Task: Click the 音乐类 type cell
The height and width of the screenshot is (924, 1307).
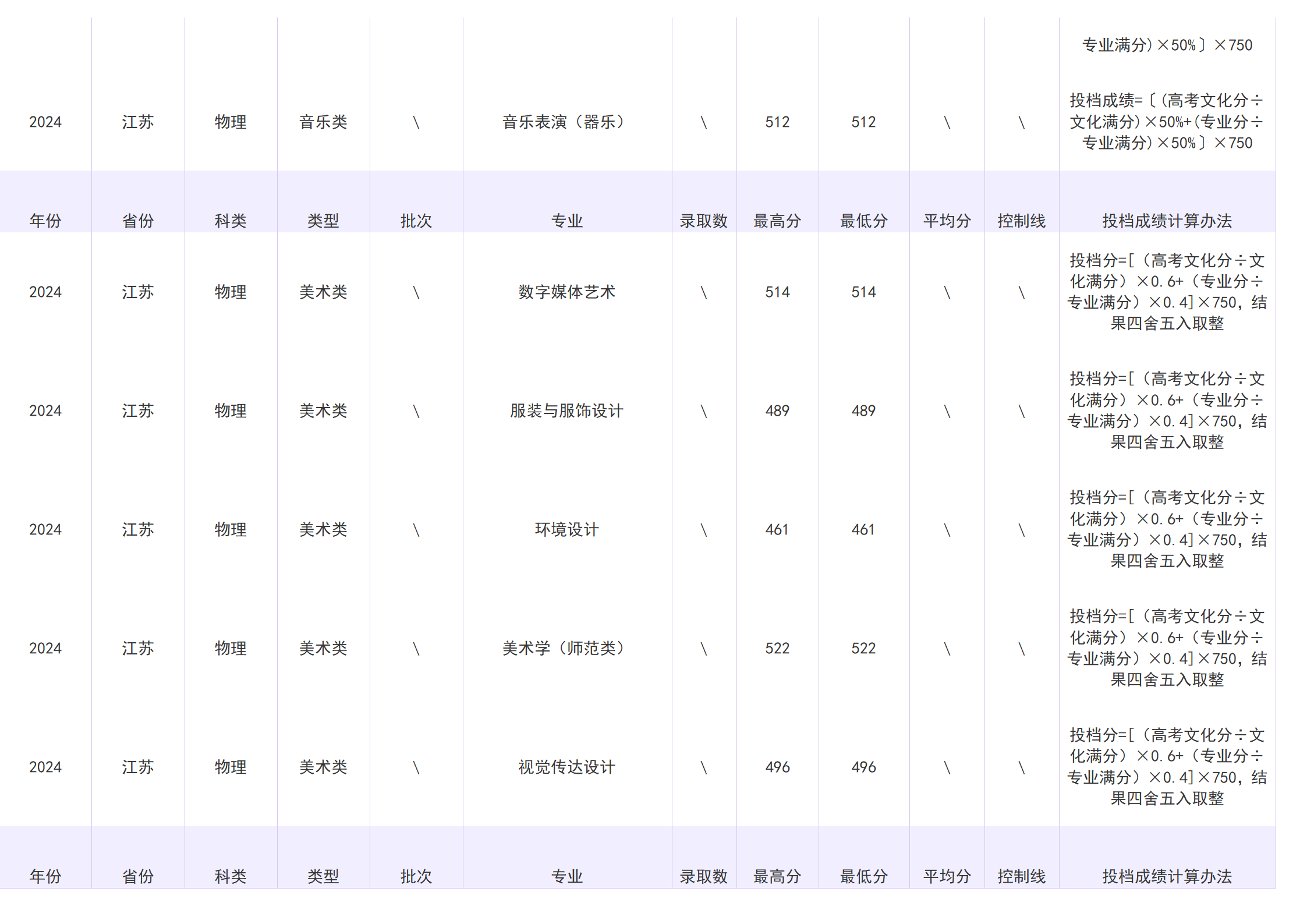Action: (x=323, y=122)
